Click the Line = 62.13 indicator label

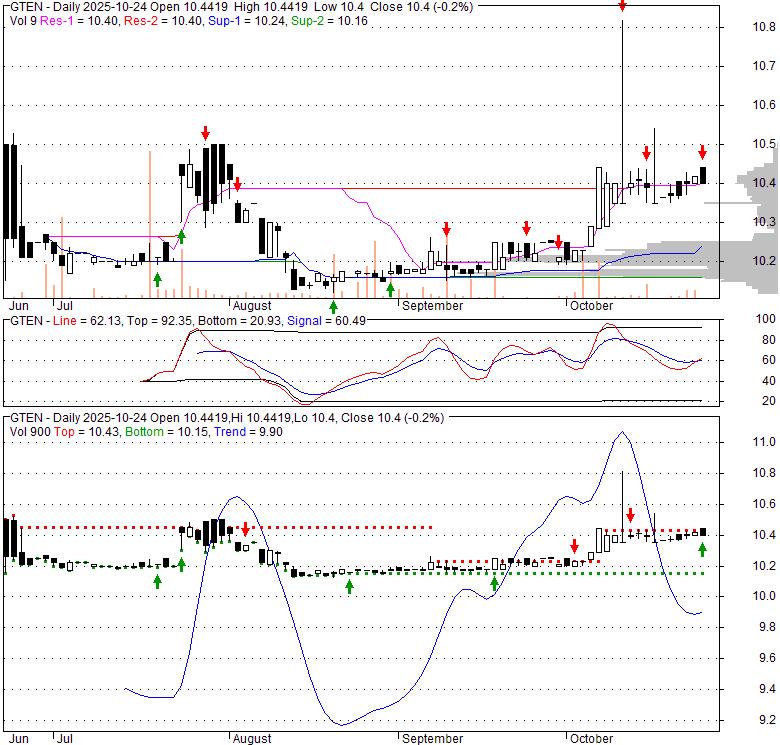(x=90, y=320)
